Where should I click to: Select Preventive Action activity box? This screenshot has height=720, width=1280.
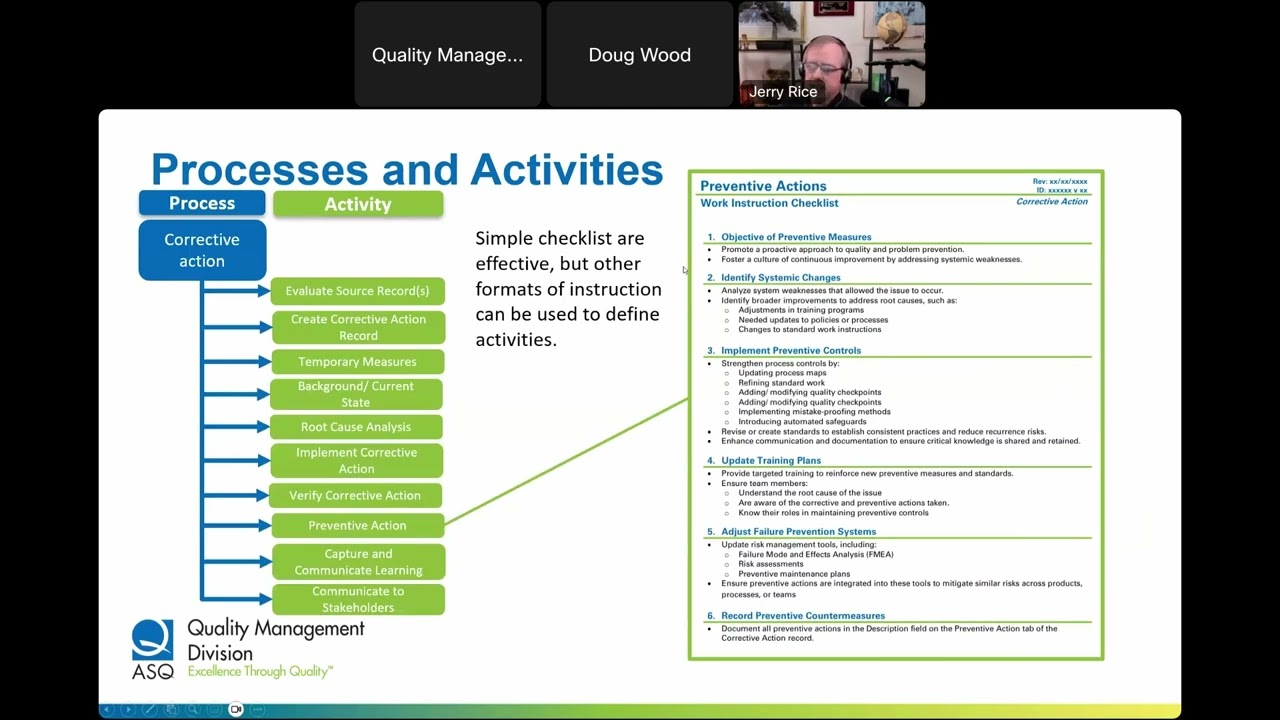pyautogui.click(x=357, y=525)
